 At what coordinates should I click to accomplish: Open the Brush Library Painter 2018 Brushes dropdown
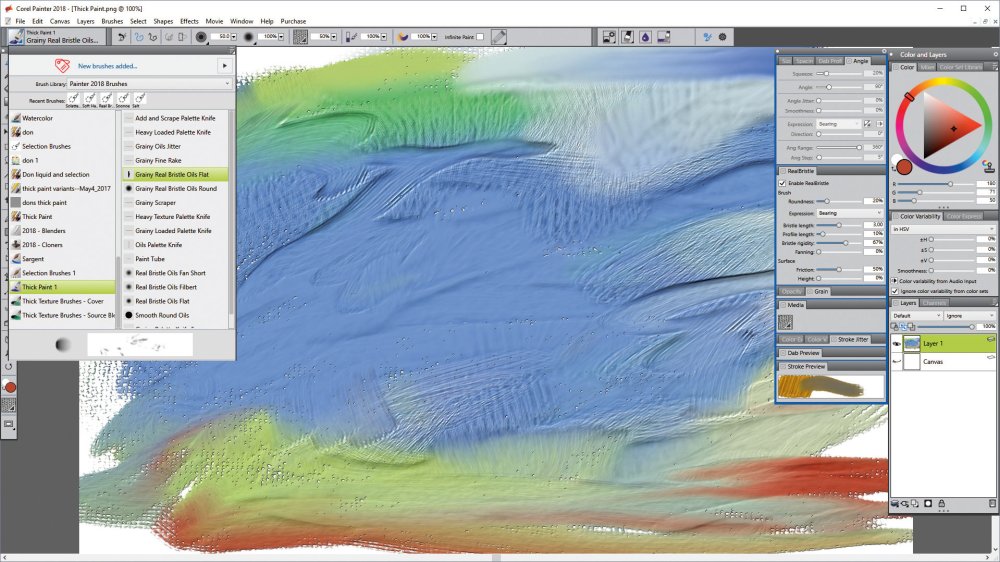(x=149, y=84)
